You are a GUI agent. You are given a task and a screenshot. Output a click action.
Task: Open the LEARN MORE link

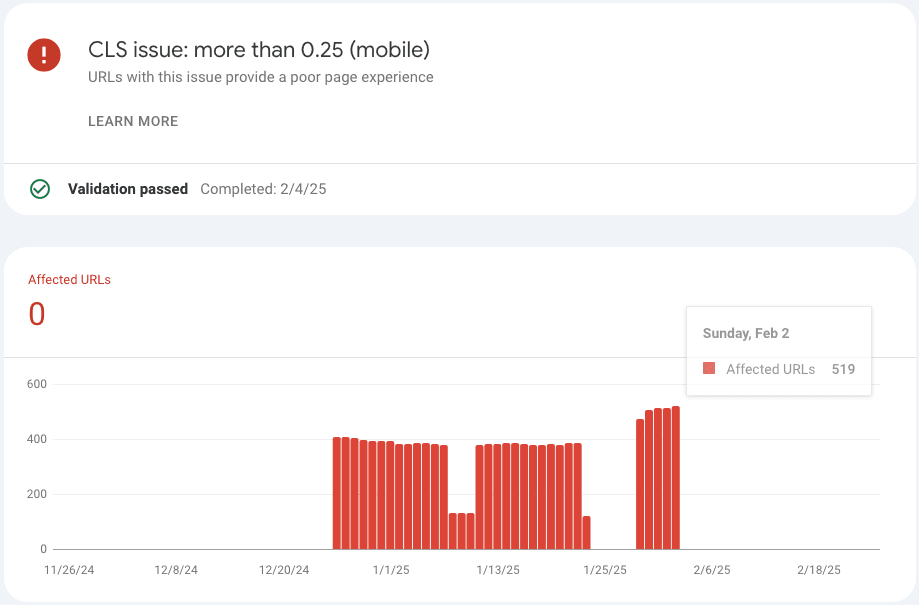132,121
